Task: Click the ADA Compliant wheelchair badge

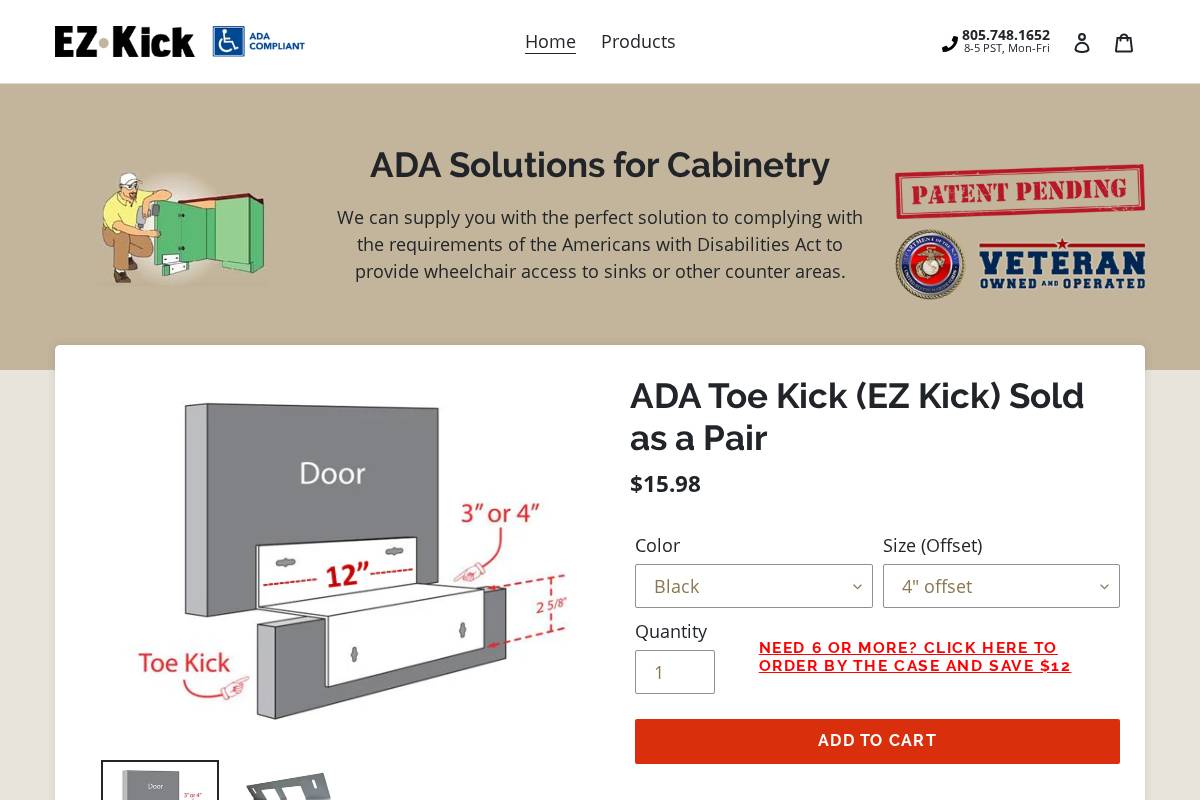Action: (258, 41)
